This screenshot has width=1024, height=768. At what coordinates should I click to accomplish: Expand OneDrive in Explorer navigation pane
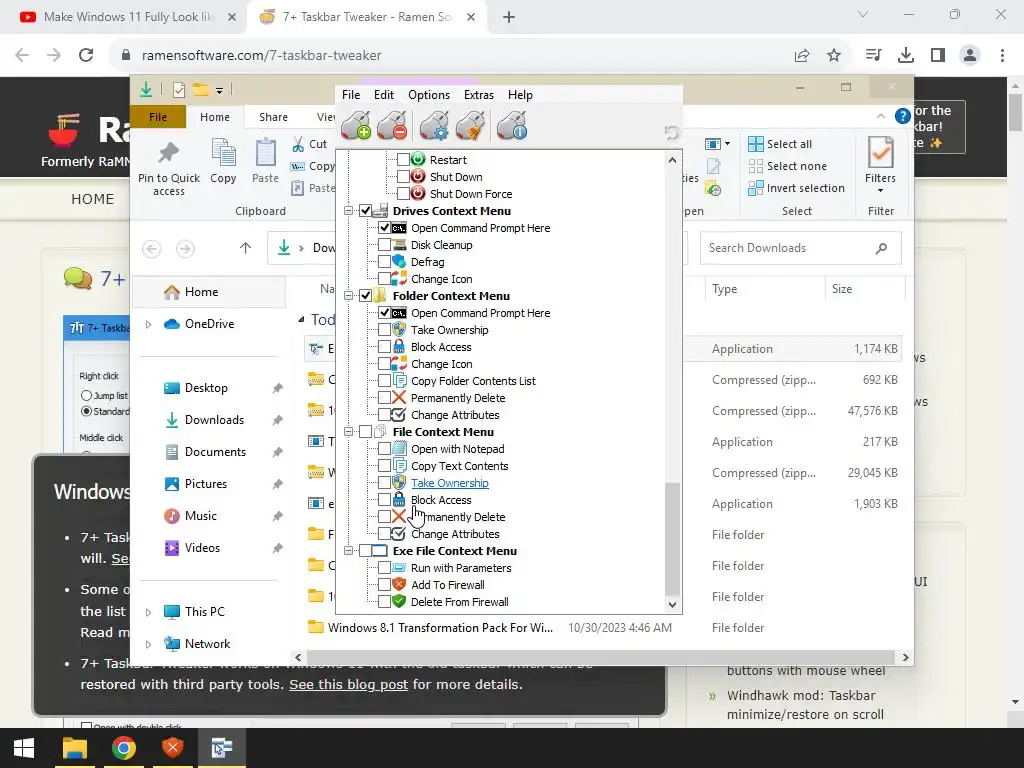point(148,324)
